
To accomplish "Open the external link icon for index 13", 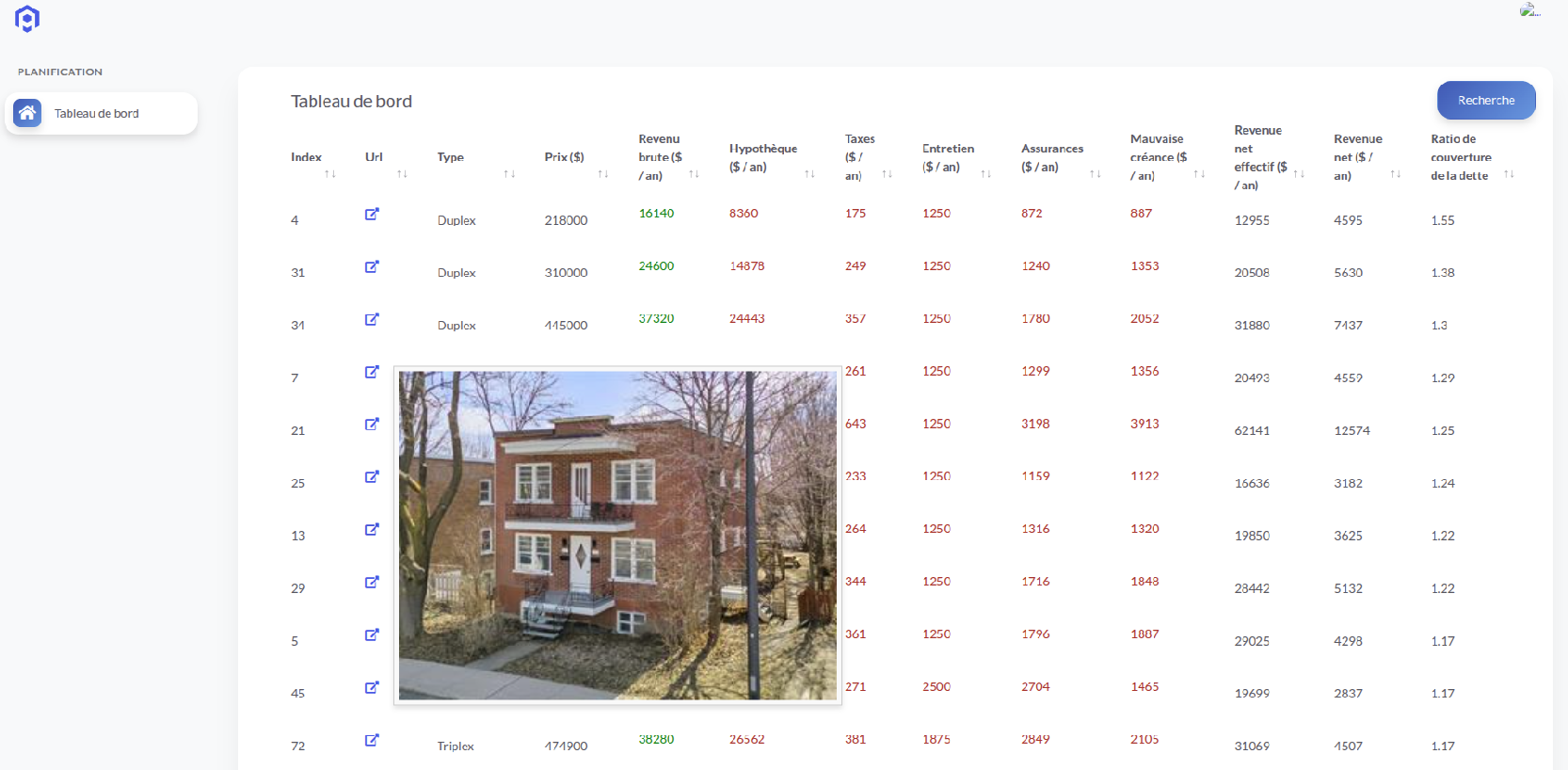I will coord(372,530).
